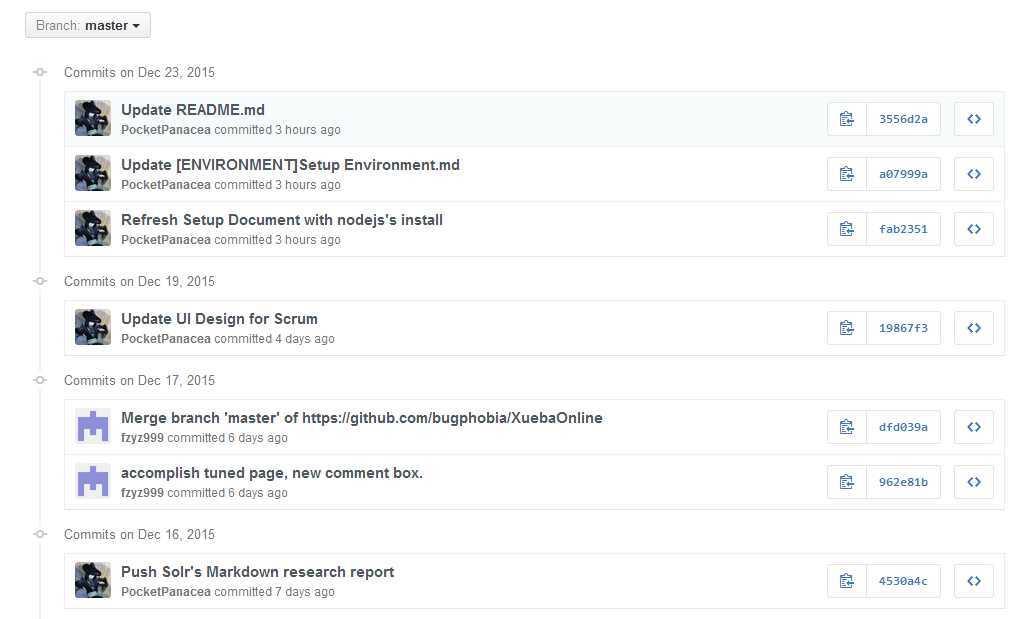Open the dfd039a commit hash link
The width and height of the screenshot is (1035, 619).
coord(903,427)
